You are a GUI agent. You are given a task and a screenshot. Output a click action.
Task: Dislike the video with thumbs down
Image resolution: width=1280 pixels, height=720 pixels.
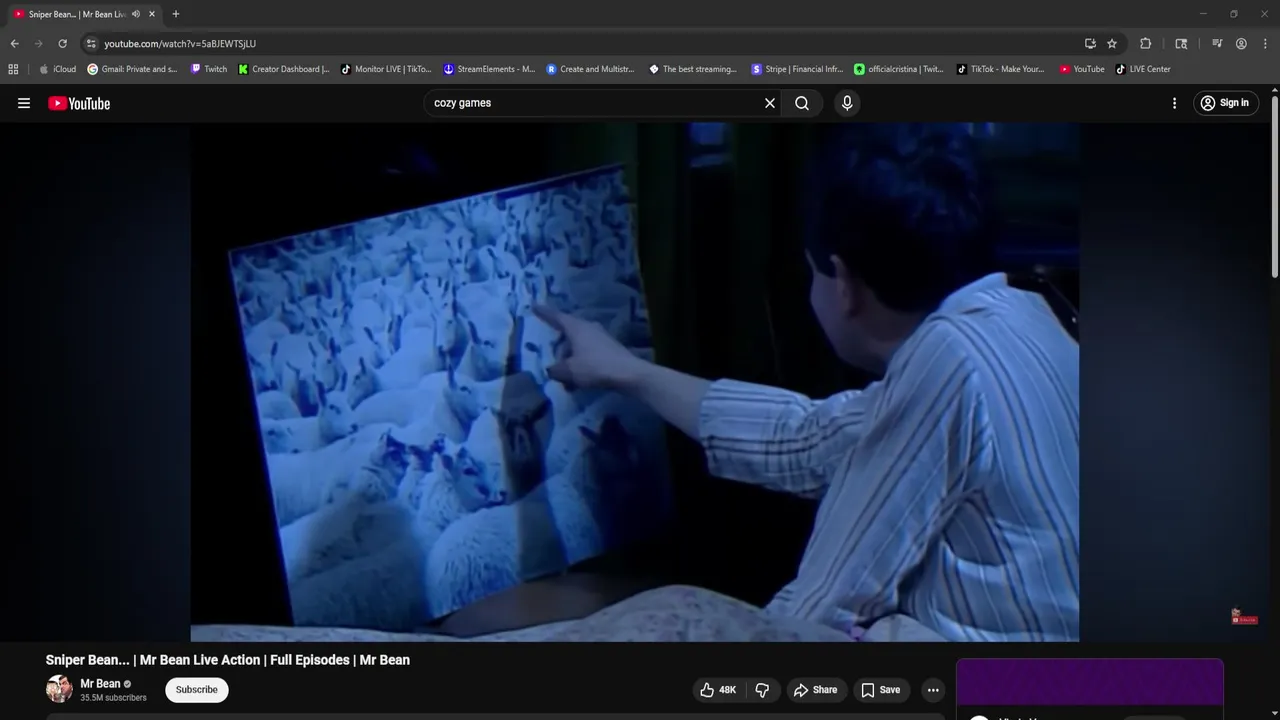[x=762, y=690]
